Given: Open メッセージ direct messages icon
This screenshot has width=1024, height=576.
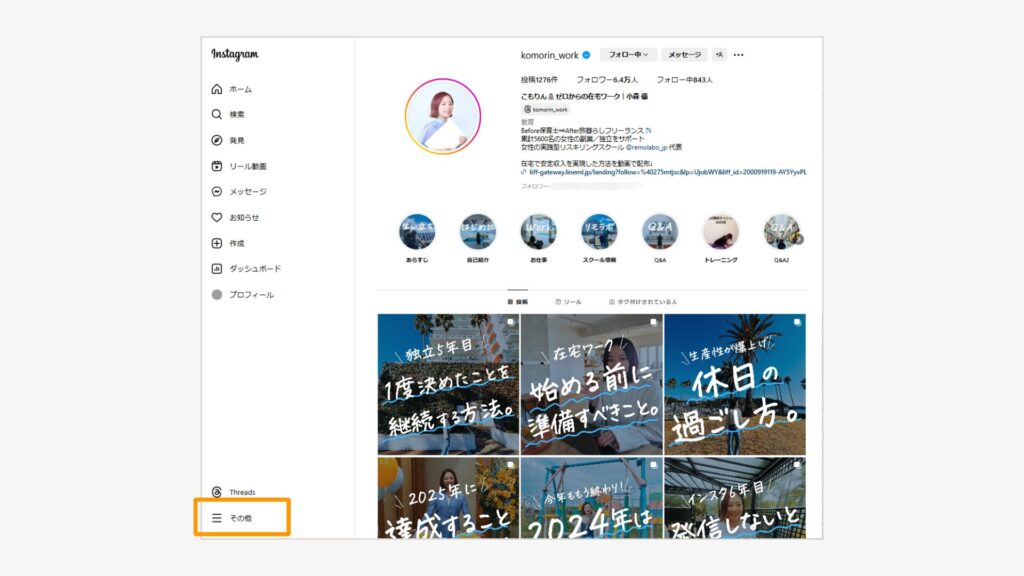Looking at the screenshot, I should click(216, 192).
